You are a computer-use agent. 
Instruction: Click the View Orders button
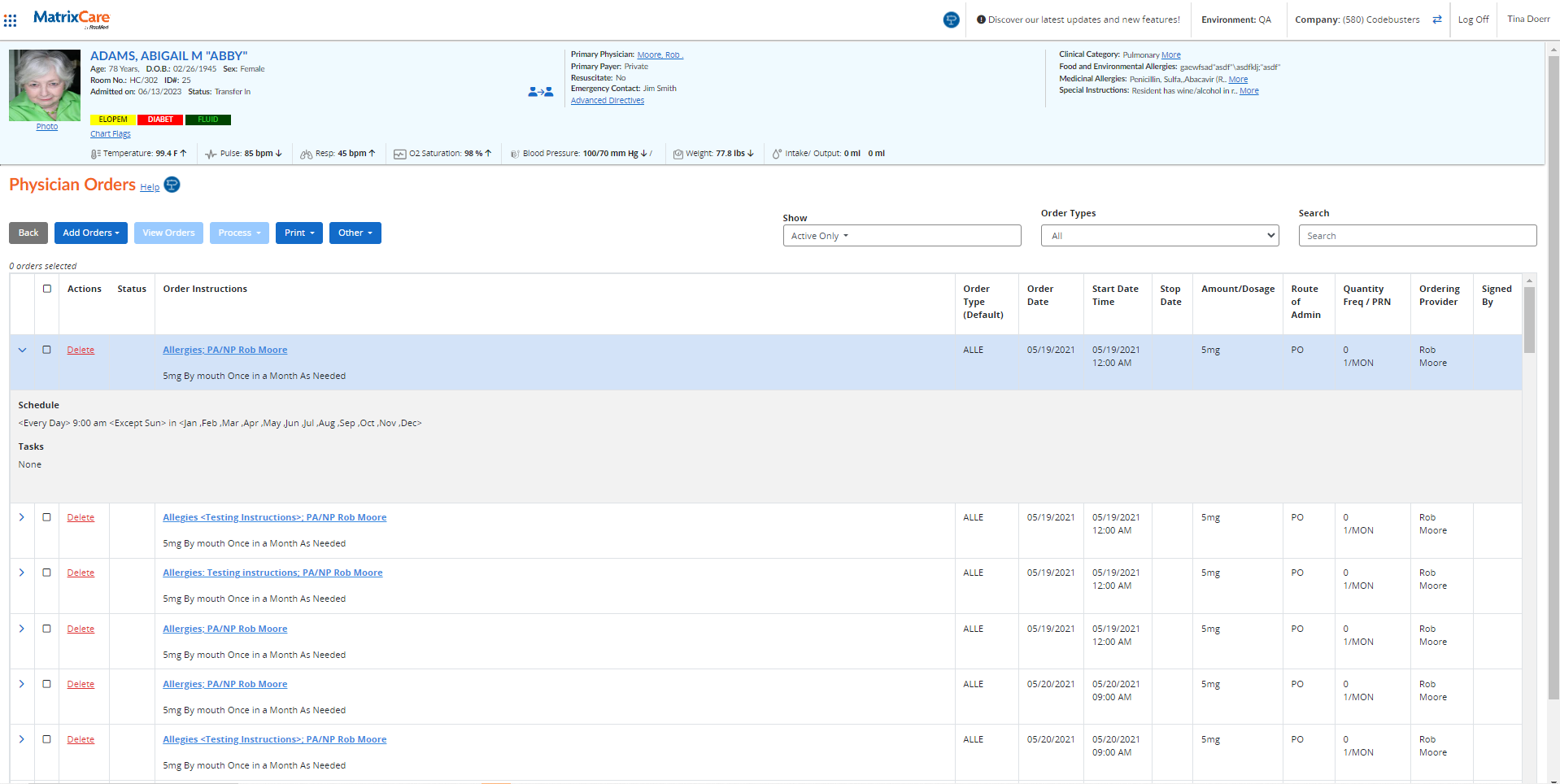pos(168,233)
